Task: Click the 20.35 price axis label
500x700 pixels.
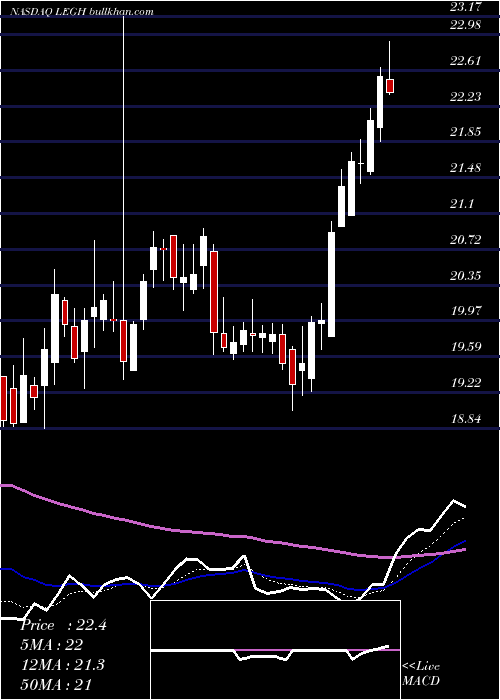Action: pos(465,276)
